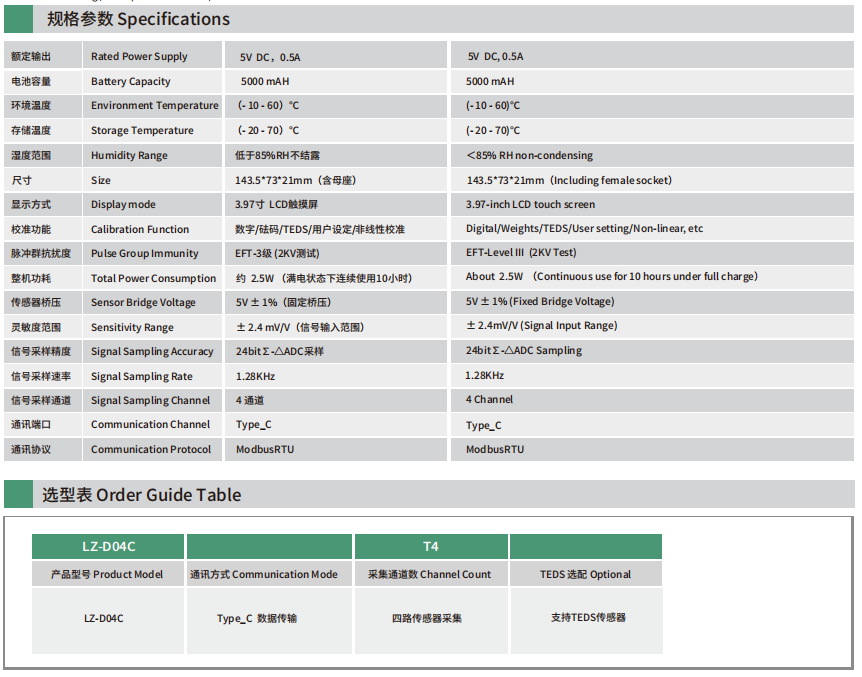Click the Communication Protocol row label
Image resolution: width=862 pixels, height=677 pixels.
[x=151, y=450]
